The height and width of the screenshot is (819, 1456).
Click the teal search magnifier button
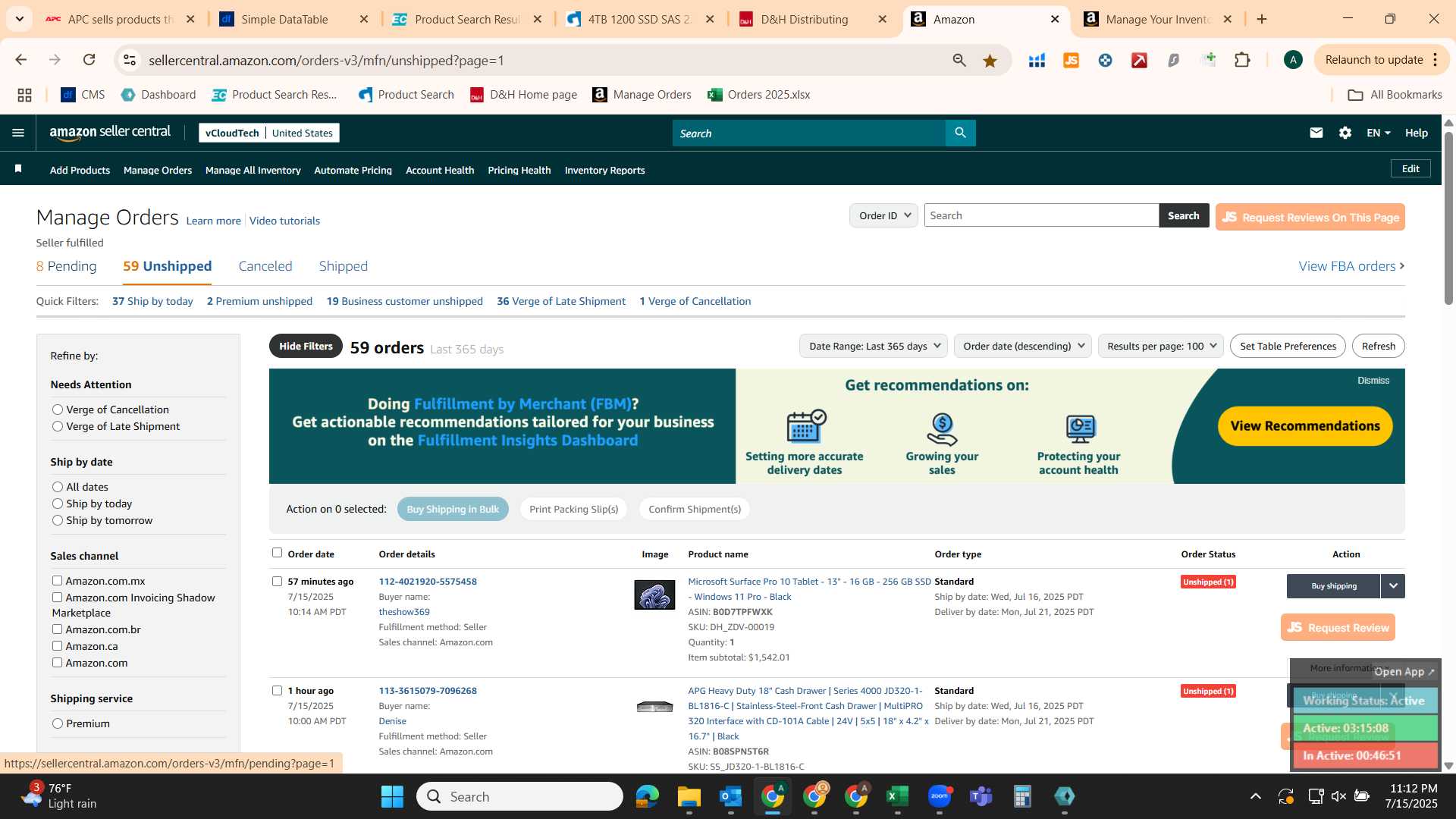tap(960, 133)
